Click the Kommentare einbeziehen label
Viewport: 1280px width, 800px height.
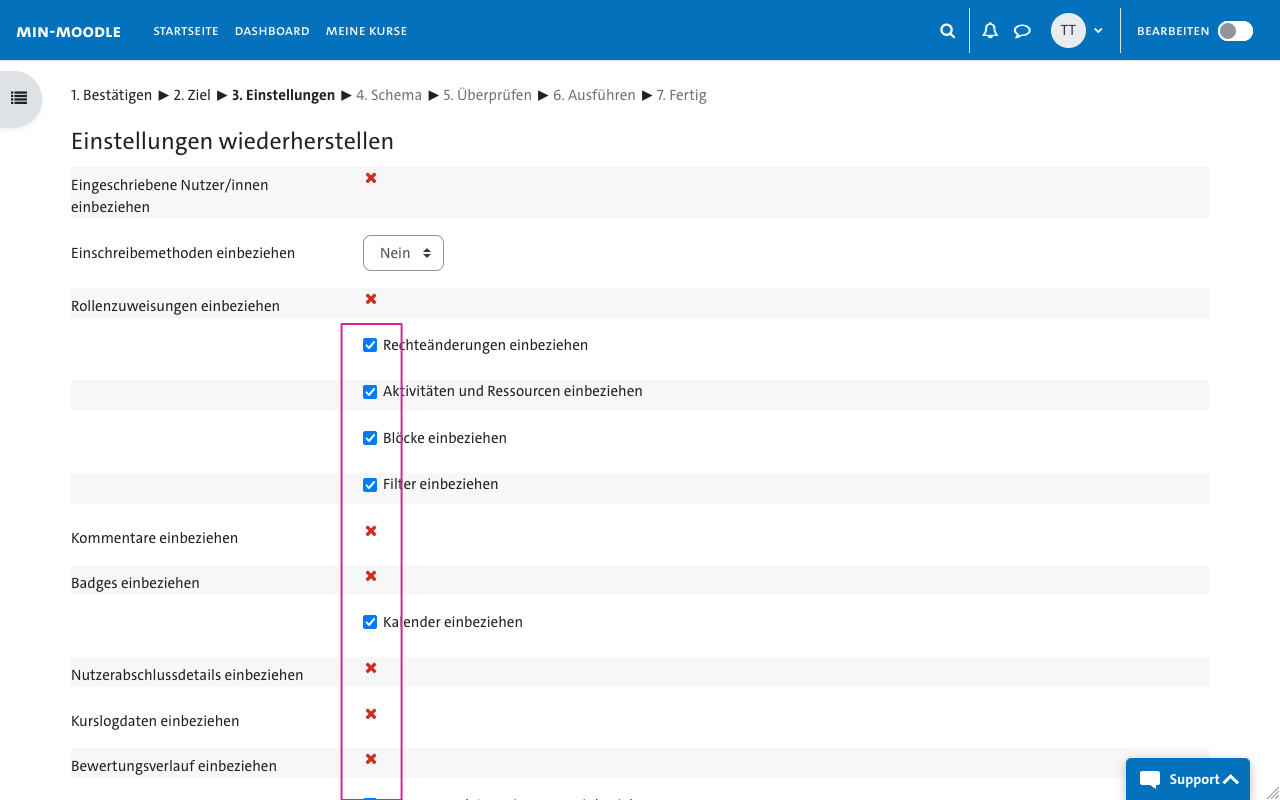[154, 538]
